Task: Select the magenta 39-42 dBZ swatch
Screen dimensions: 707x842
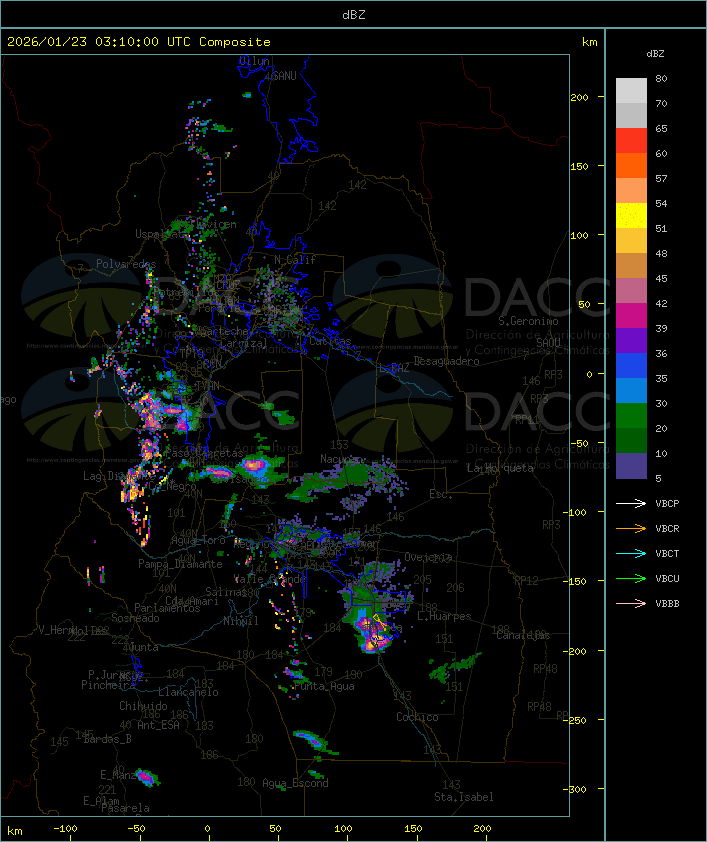Action: (631, 315)
